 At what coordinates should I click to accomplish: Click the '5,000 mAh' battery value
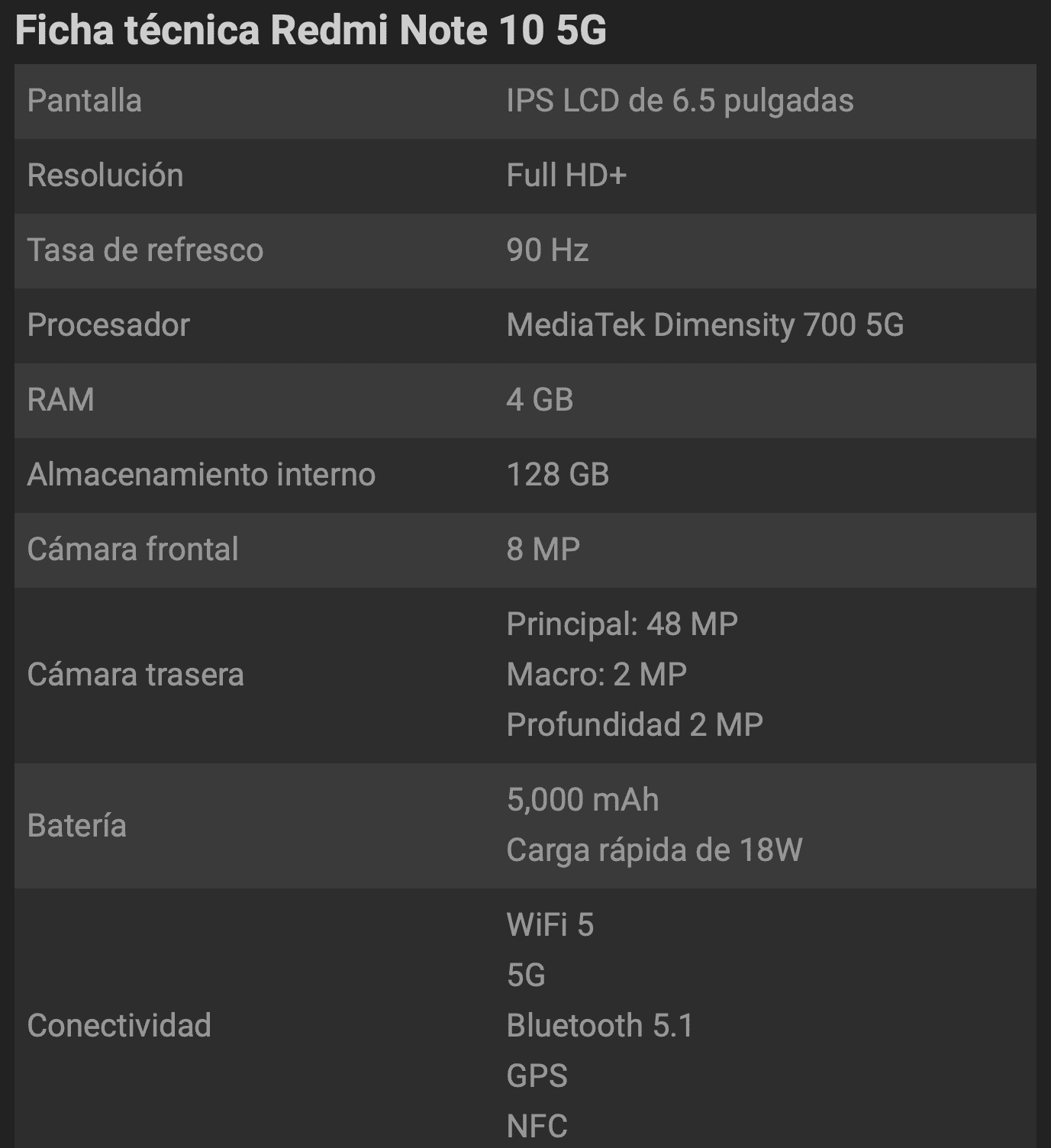point(582,800)
